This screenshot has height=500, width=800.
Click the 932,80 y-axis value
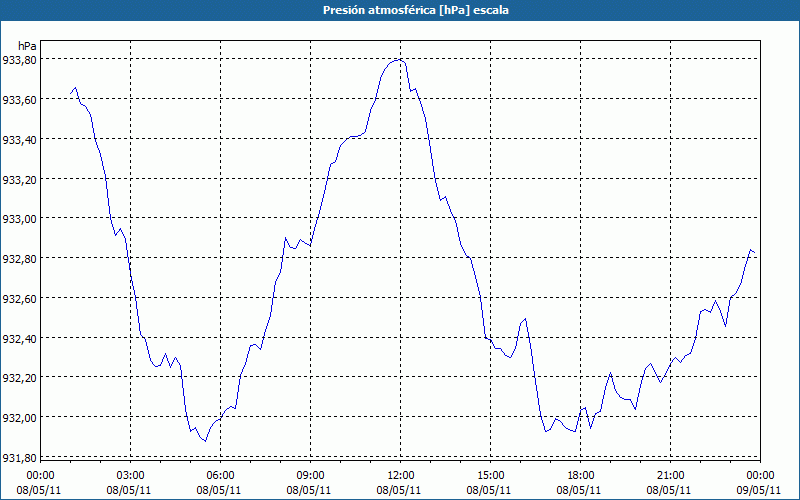(19, 259)
